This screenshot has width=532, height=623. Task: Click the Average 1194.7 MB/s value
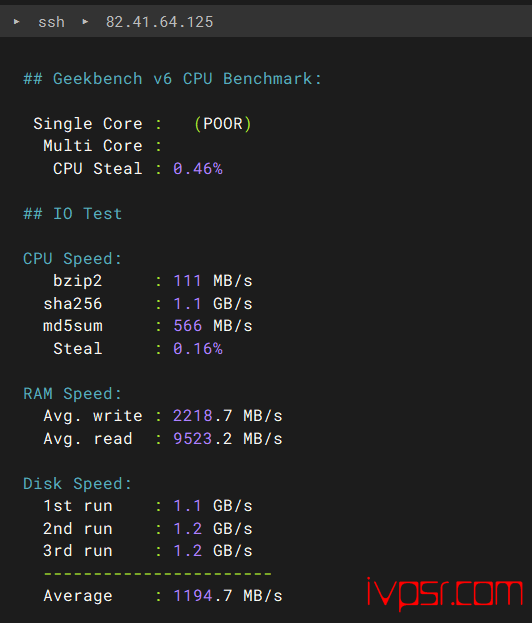point(228,596)
